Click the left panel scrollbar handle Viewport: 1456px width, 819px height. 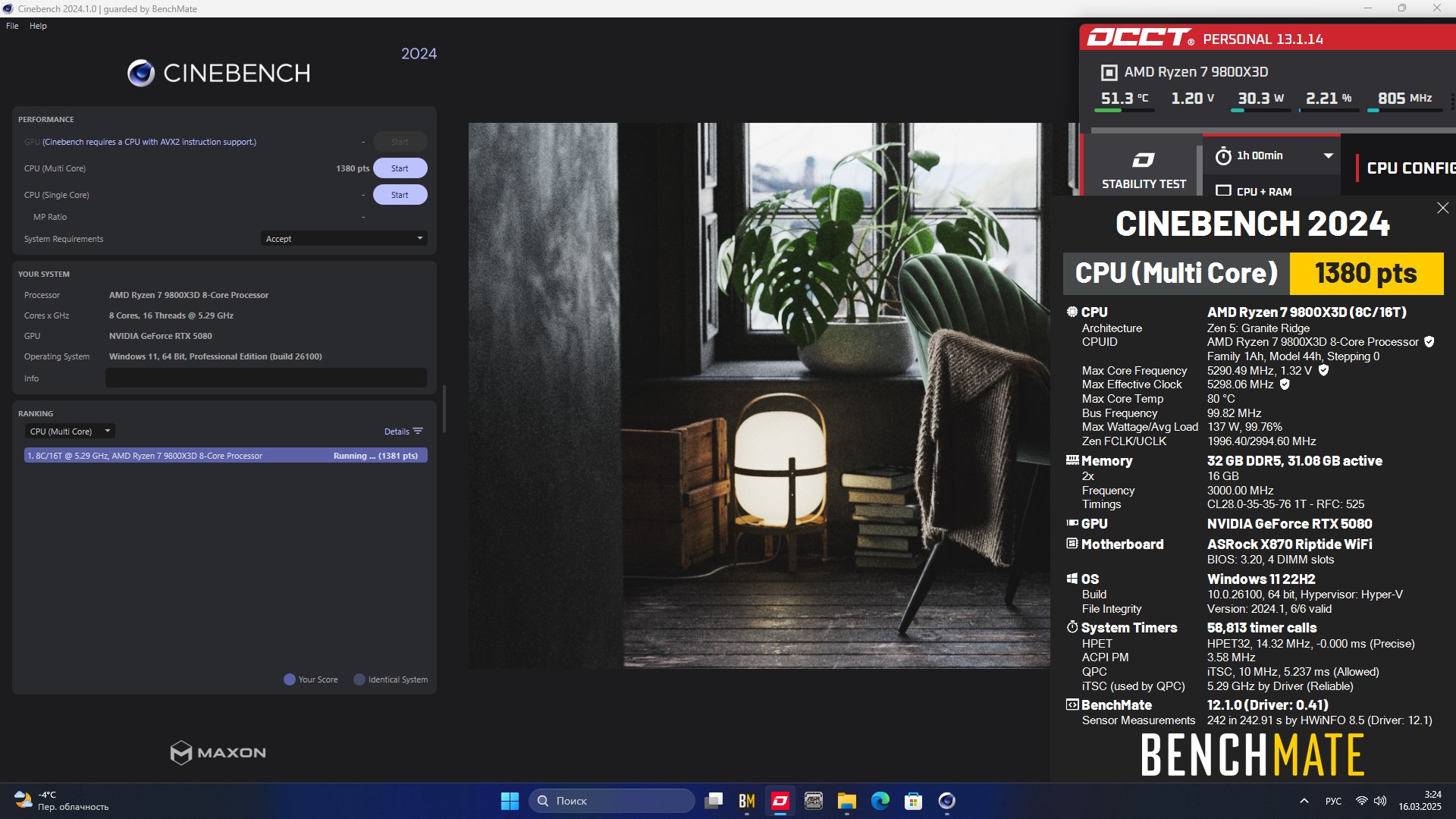[x=444, y=409]
